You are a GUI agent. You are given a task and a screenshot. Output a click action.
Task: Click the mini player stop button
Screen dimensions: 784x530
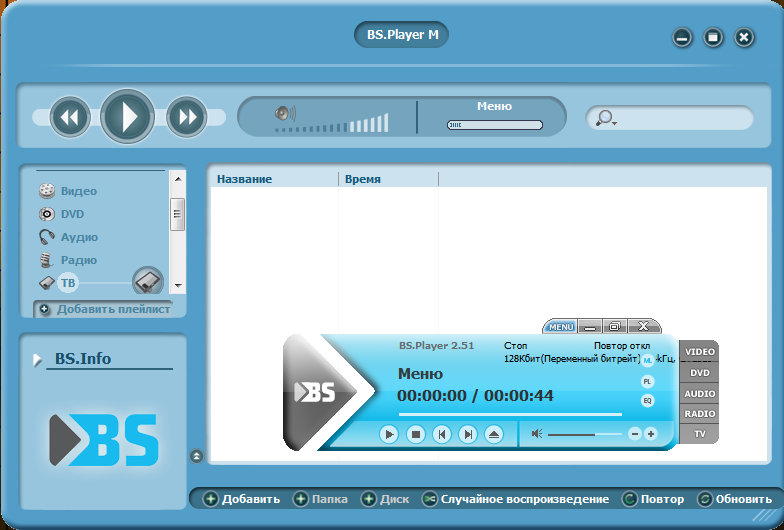coord(416,434)
